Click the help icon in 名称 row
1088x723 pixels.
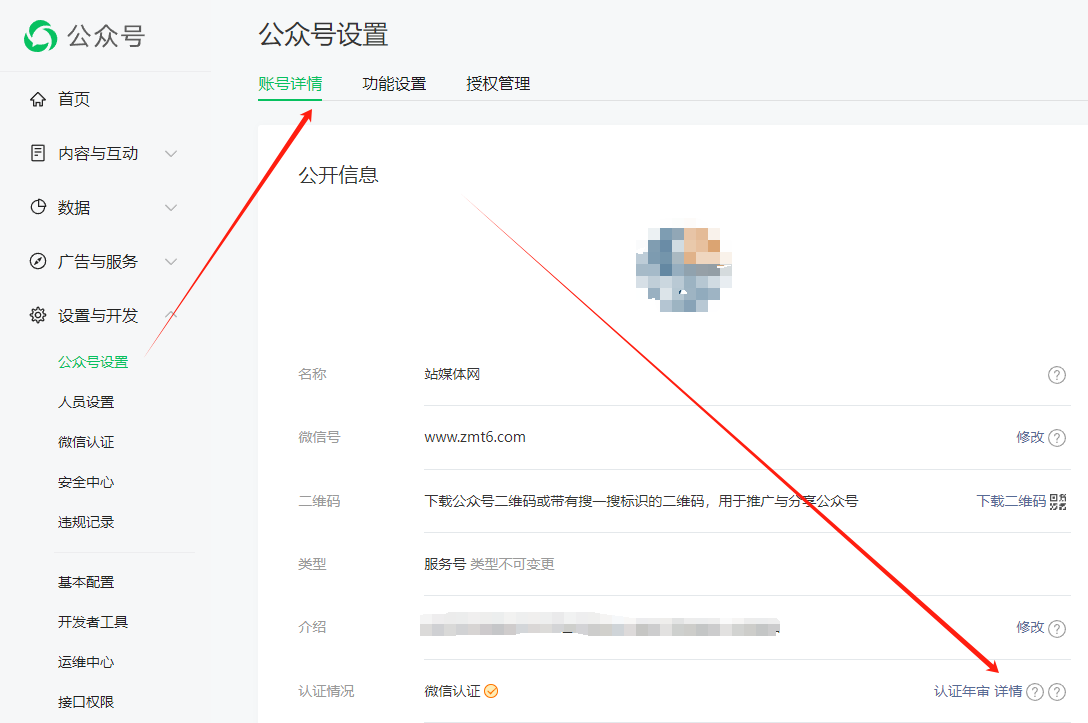1056,375
